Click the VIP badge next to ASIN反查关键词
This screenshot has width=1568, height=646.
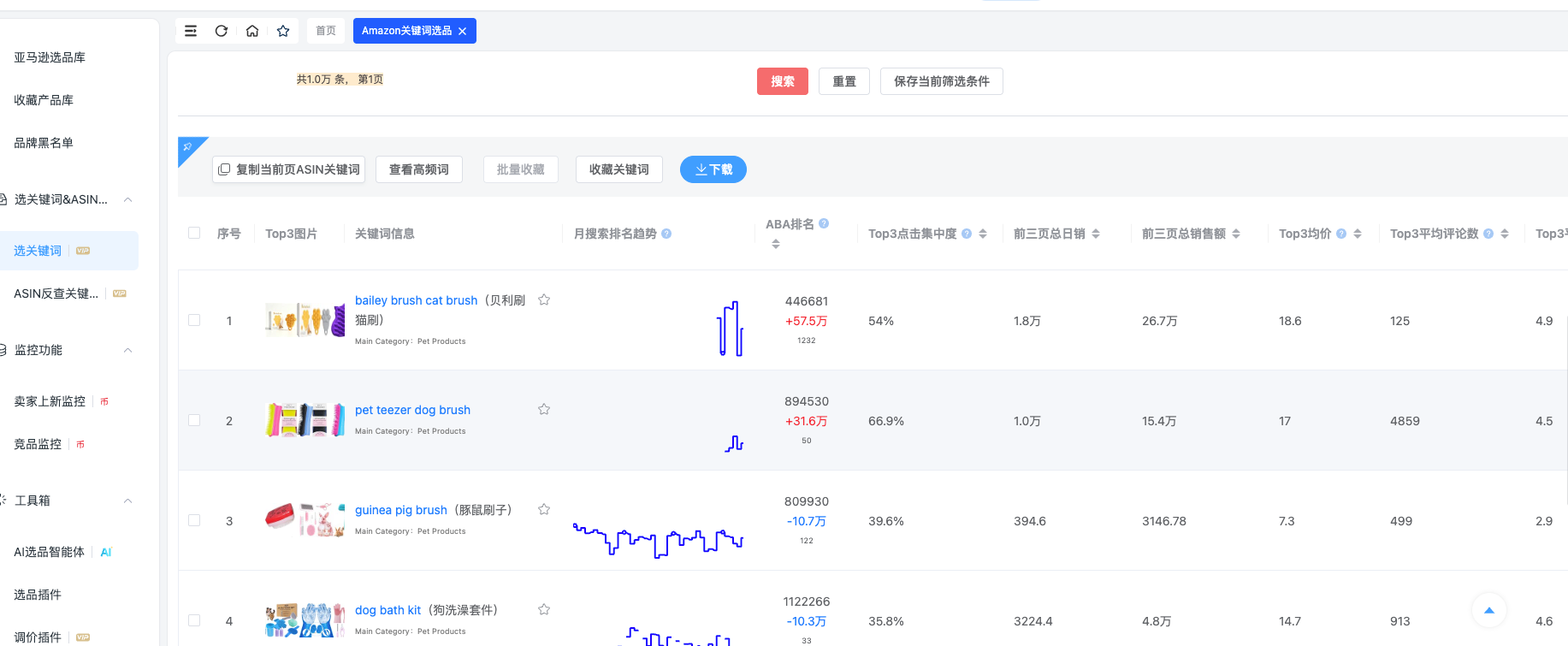coord(120,293)
